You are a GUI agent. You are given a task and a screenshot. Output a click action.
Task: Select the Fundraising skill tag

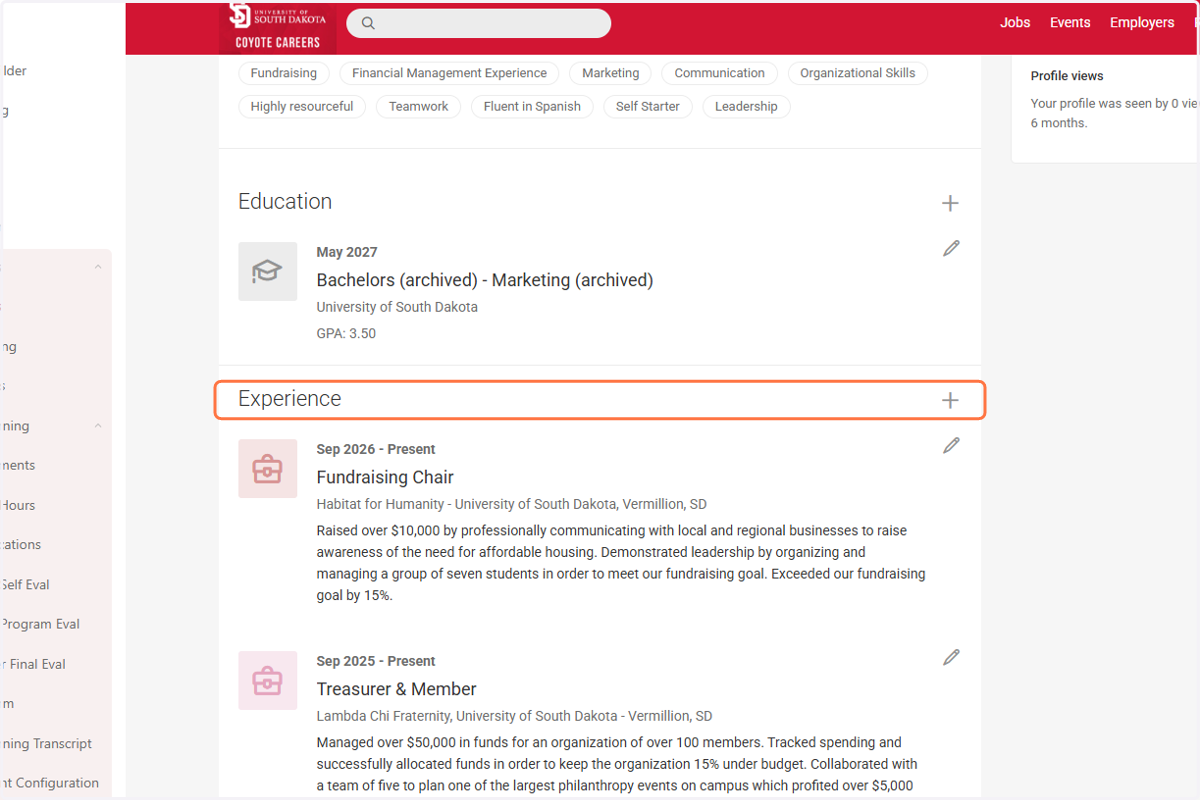click(x=284, y=73)
